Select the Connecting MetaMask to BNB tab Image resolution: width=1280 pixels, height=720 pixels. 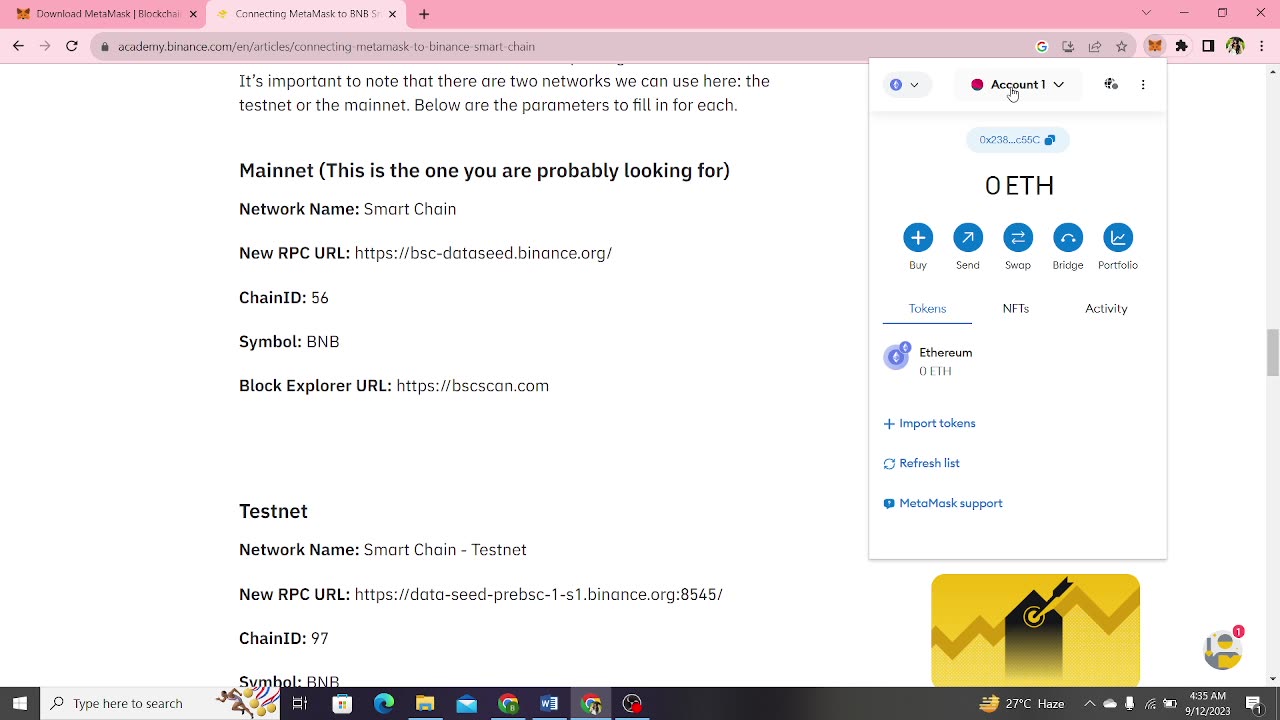[307, 14]
